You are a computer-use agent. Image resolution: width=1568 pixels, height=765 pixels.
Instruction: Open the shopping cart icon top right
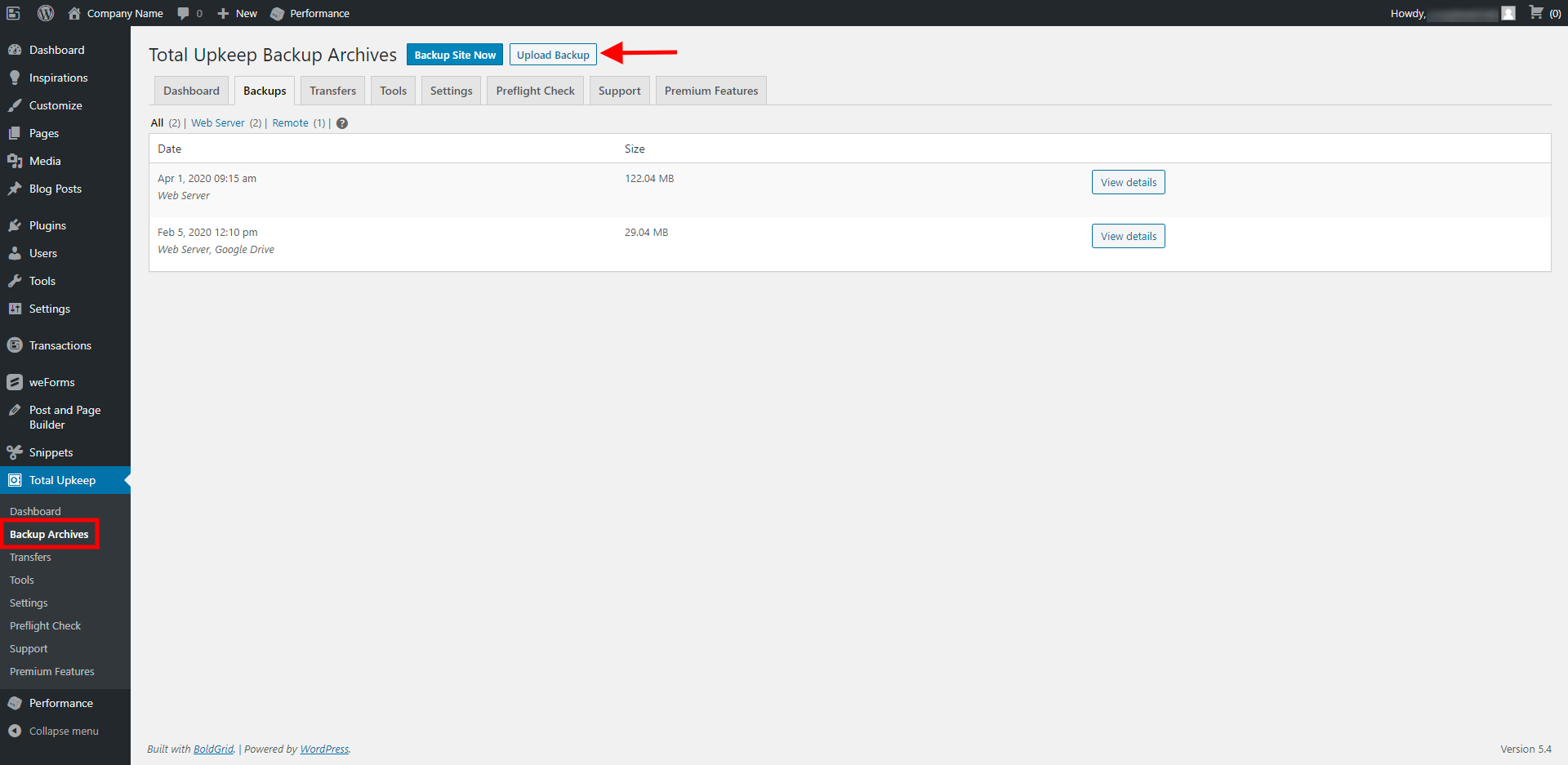tap(1536, 13)
